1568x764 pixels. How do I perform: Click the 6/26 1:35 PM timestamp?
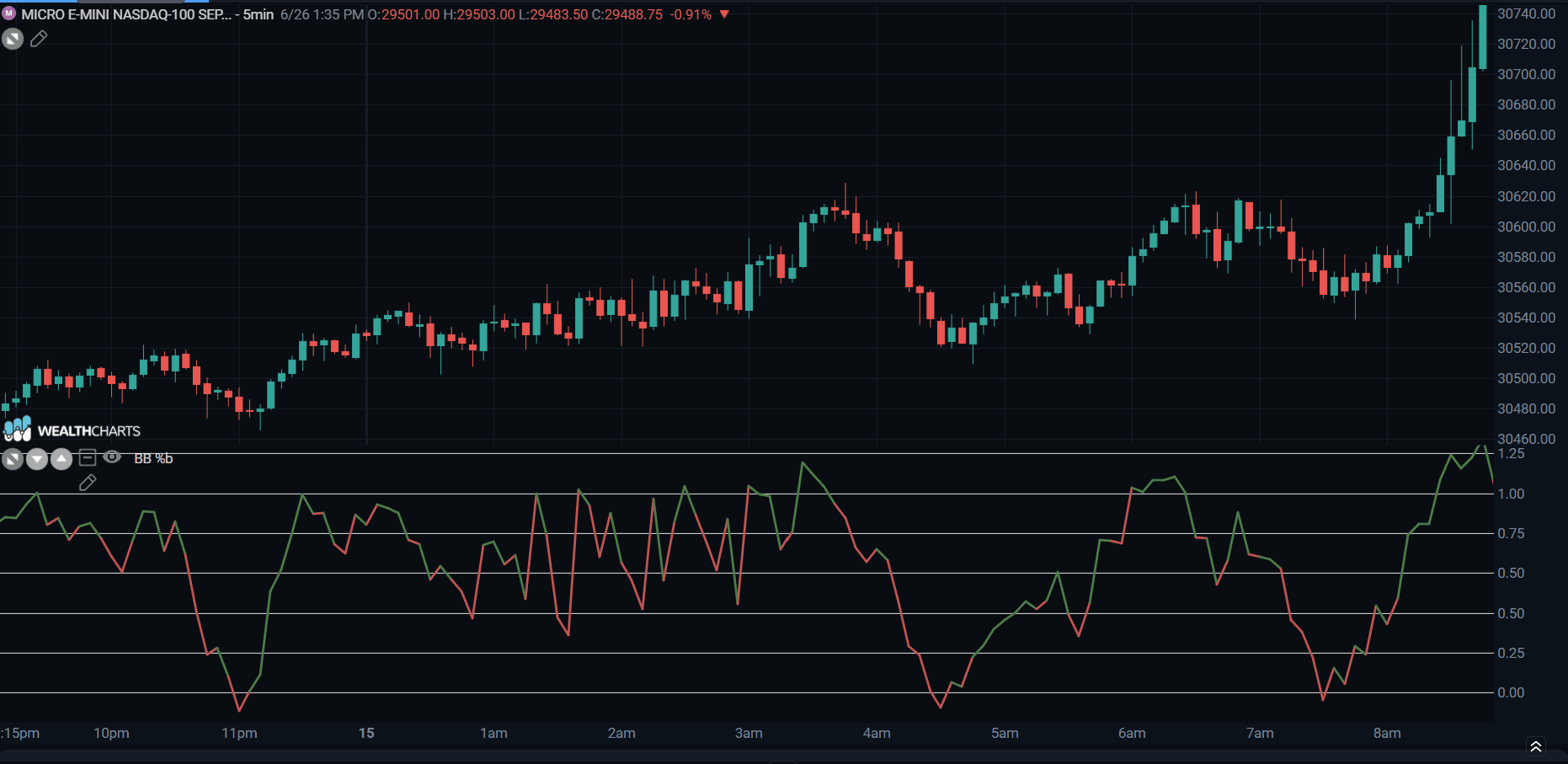click(323, 14)
